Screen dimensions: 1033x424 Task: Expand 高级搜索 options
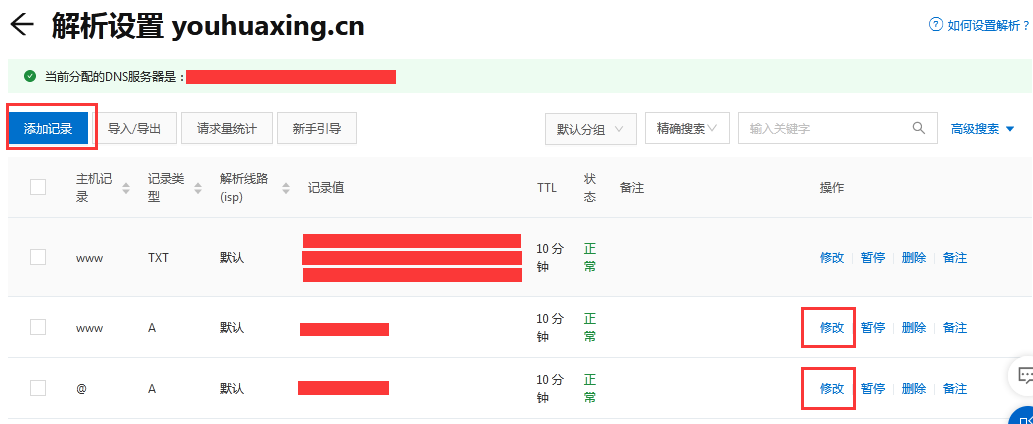click(982, 129)
